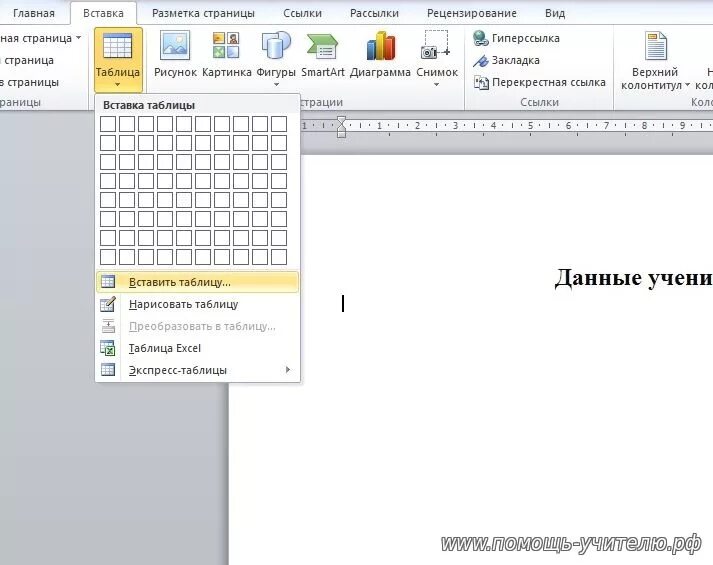Switch to the Главная ribbon tab
Viewport: 713px width, 565px height.
[x=34, y=13]
